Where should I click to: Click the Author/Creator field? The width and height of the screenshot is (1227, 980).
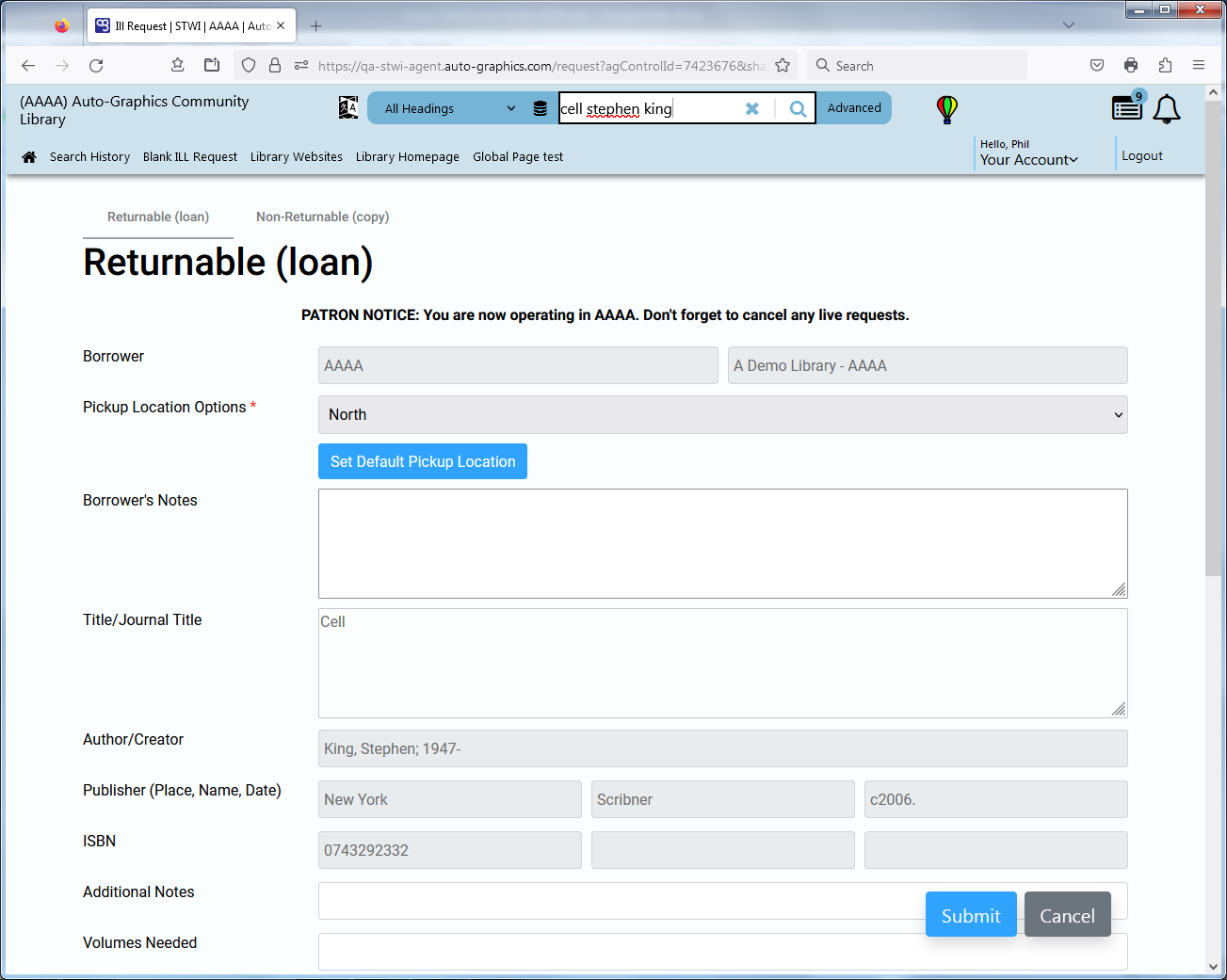pos(723,748)
